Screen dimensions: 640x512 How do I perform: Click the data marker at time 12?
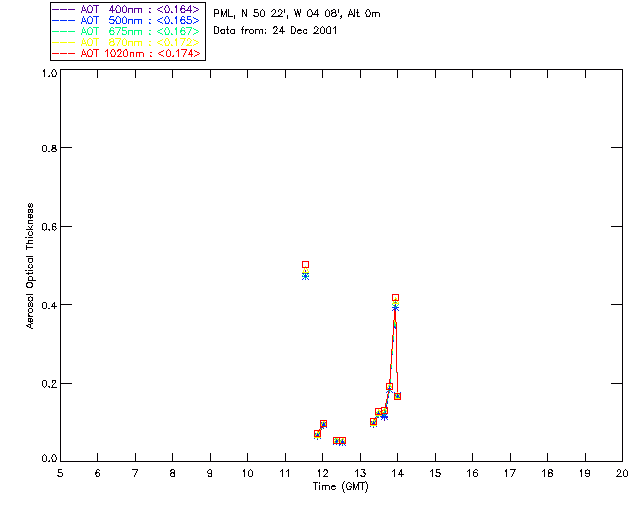pos(323,424)
